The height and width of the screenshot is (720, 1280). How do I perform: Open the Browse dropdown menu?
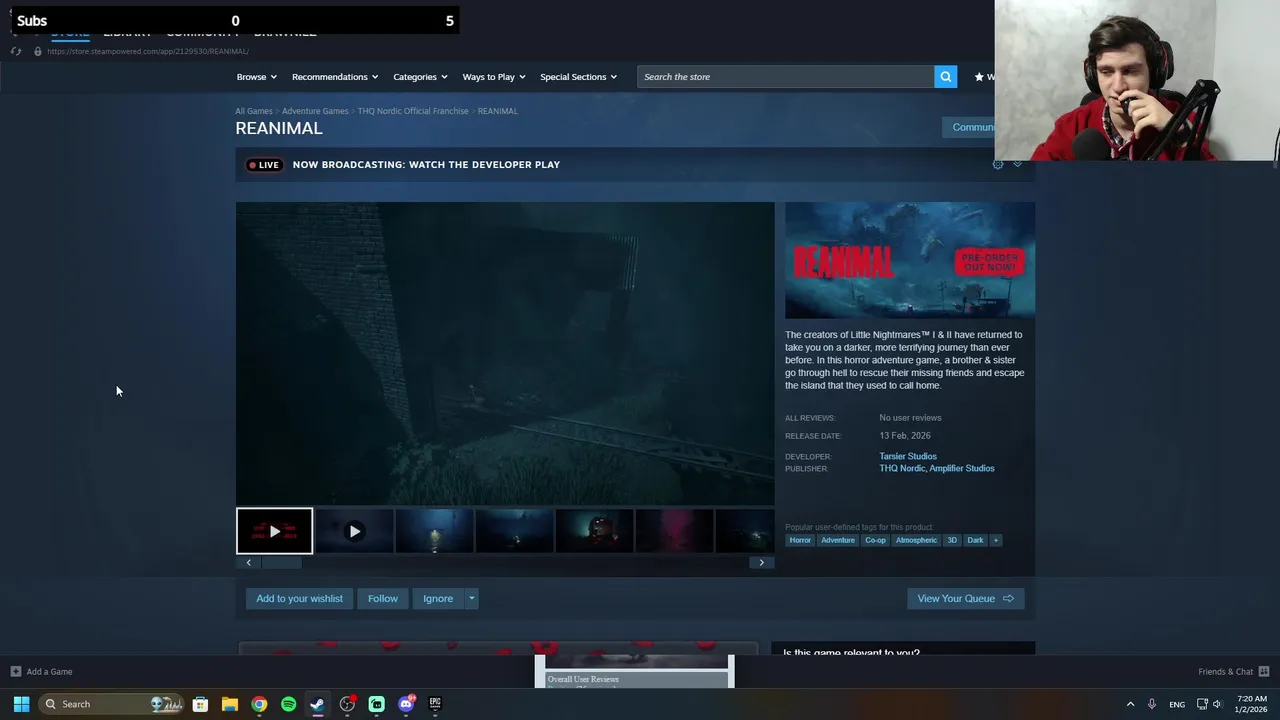tap(257, 77)
